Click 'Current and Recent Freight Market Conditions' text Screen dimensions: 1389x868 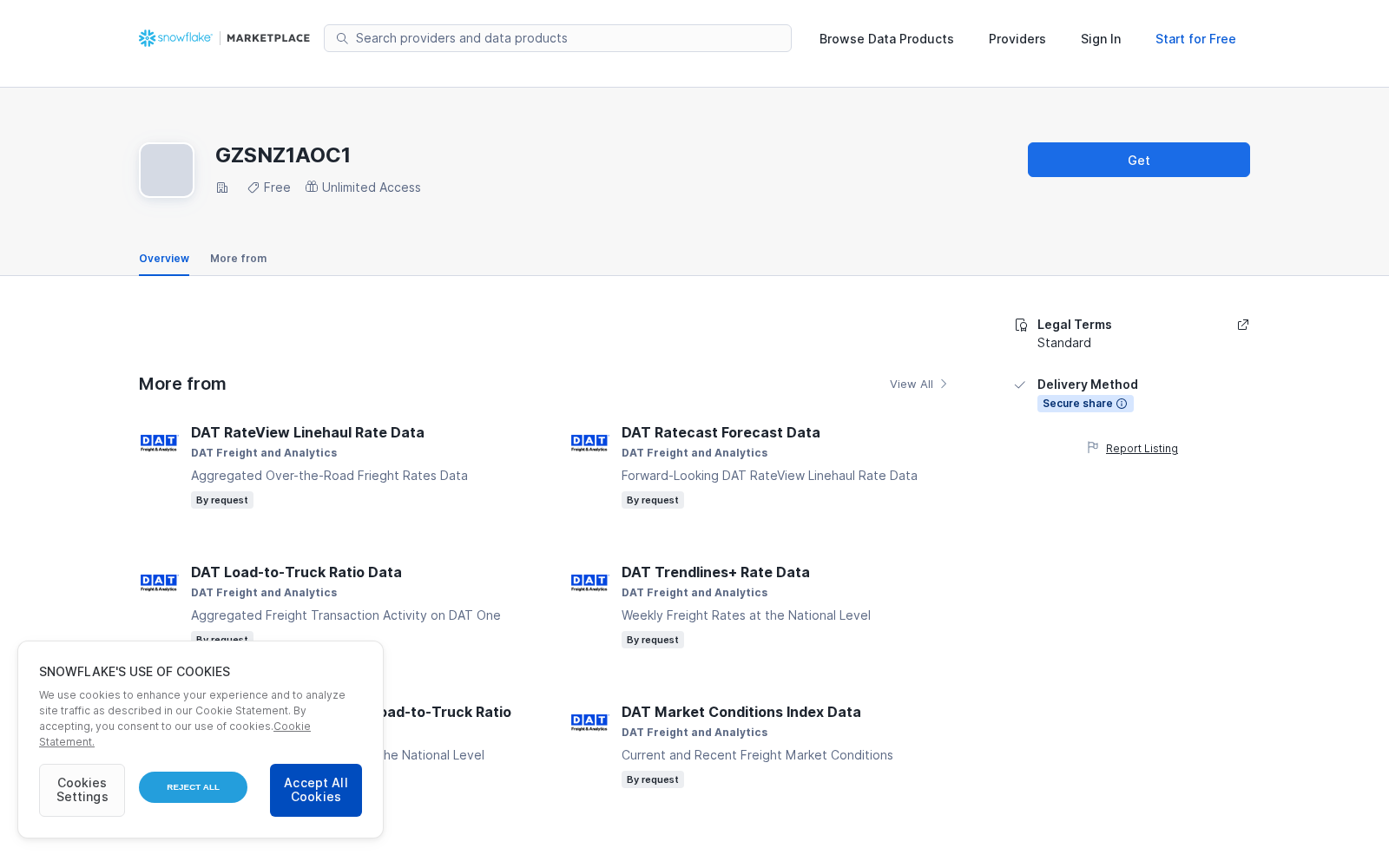coord(757,755)
